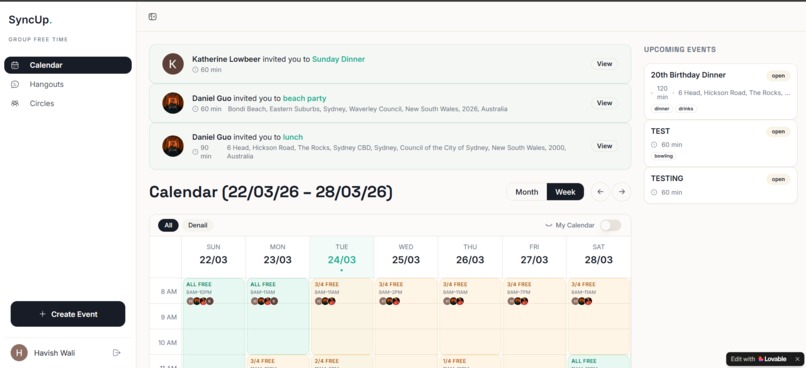The width and height of the screenshot is (806, 368).
Task: View the beach party invitation
Action: click(x=604, y=103)
